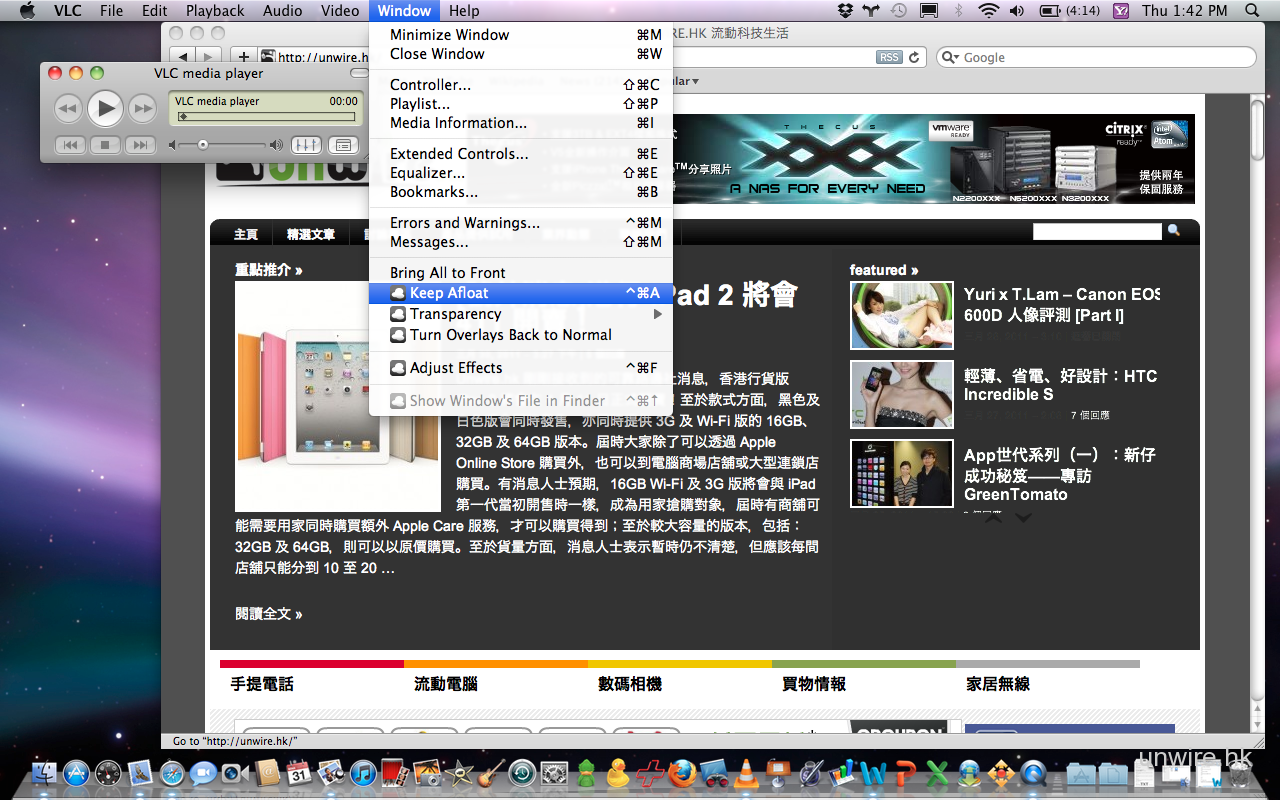This screenshot has width=1280, height=800.
Task: Click the rewind button in VLC
Action: coord(67,108)
